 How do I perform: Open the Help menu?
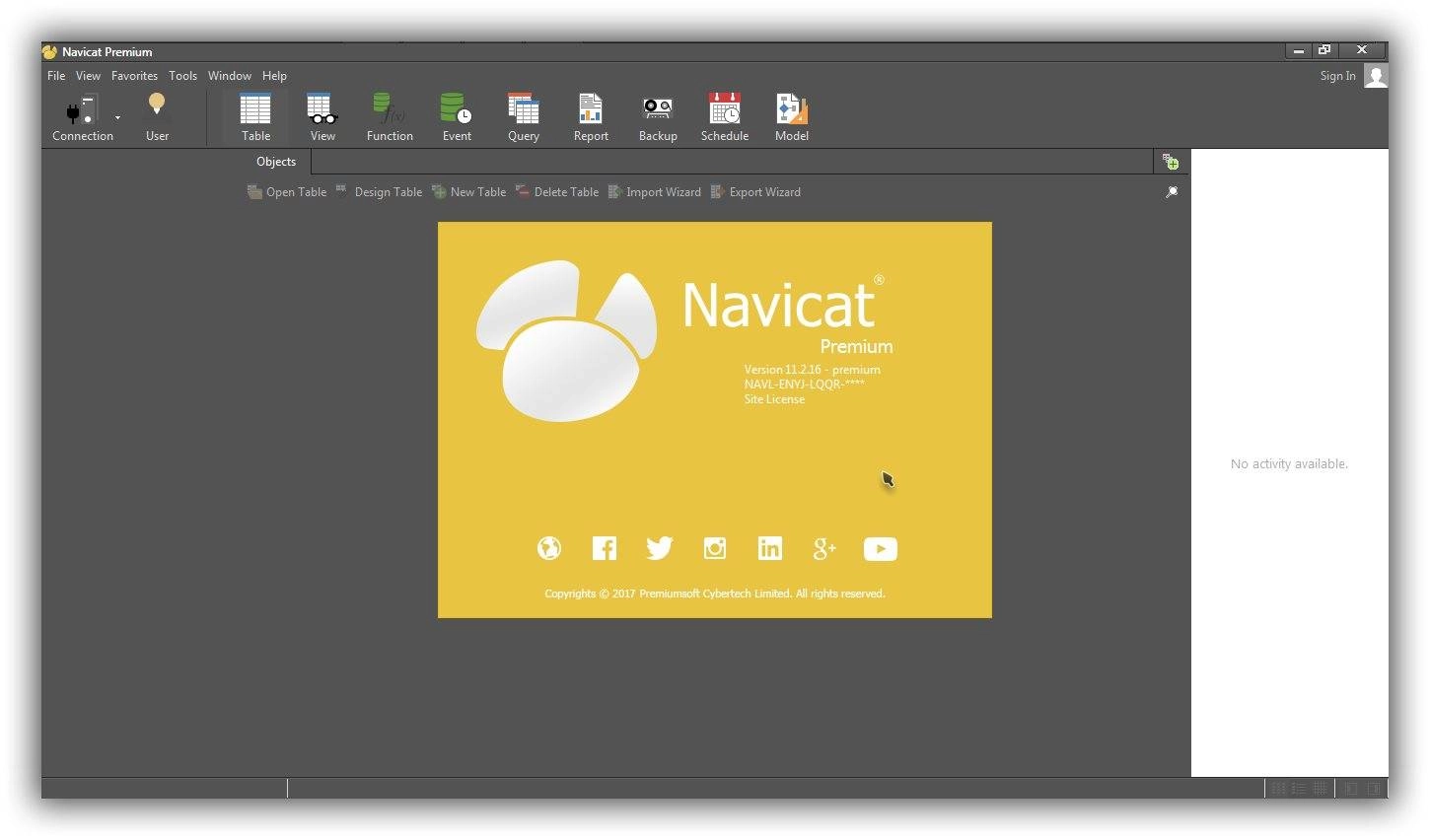274,76
